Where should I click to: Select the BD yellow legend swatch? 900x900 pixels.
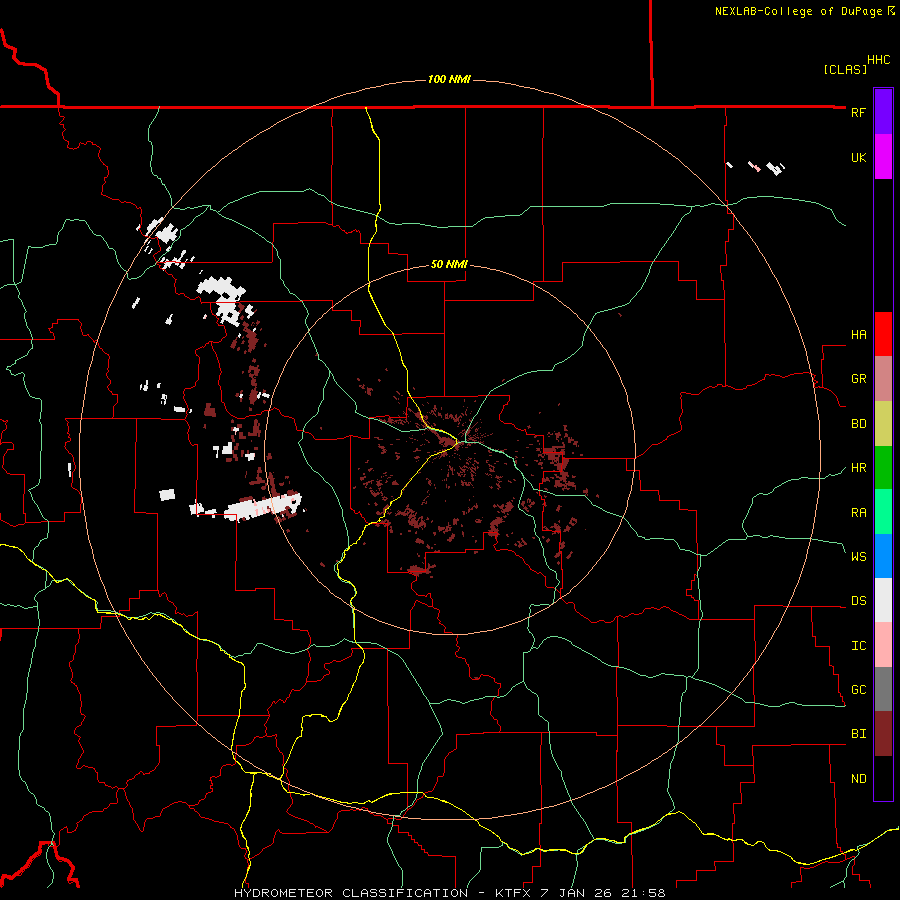point(883,424)
